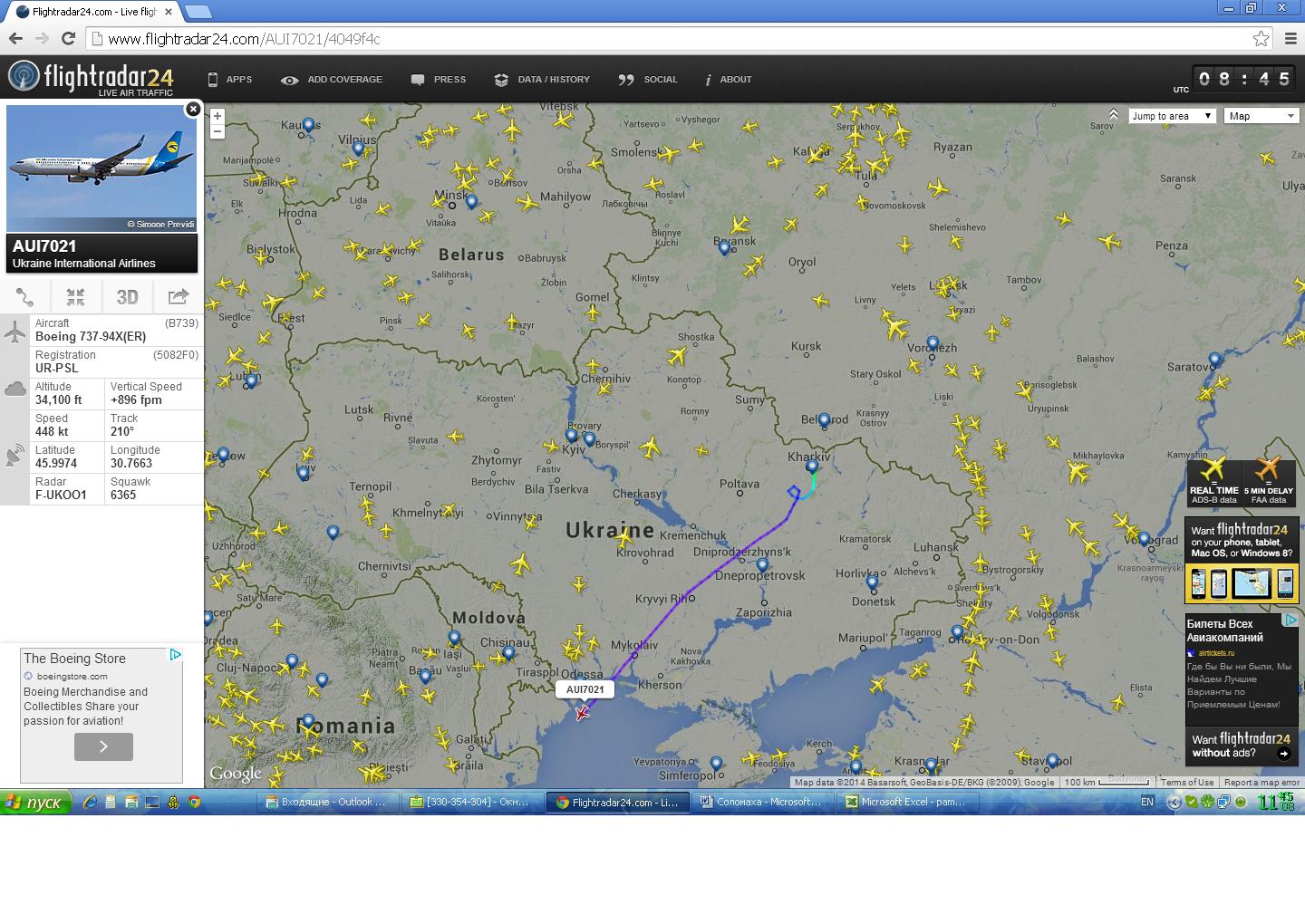Expand the Jump to area dropdown

[x=1171, y=116]
